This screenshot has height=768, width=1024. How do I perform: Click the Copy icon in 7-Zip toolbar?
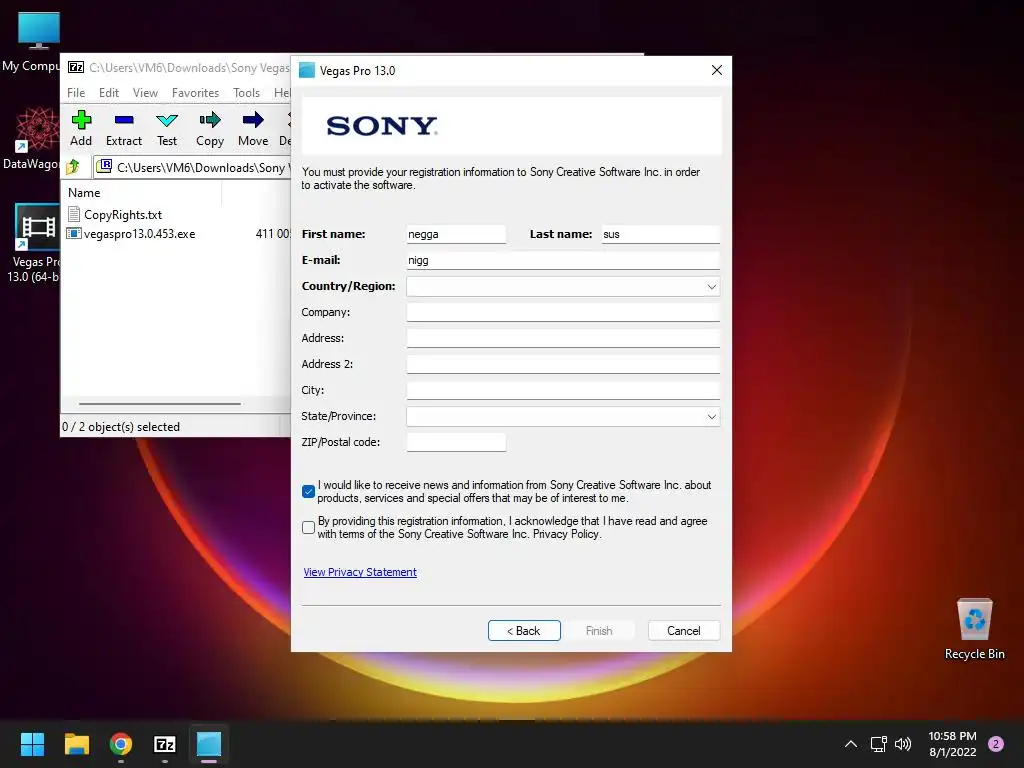click(x=210, y=128)
